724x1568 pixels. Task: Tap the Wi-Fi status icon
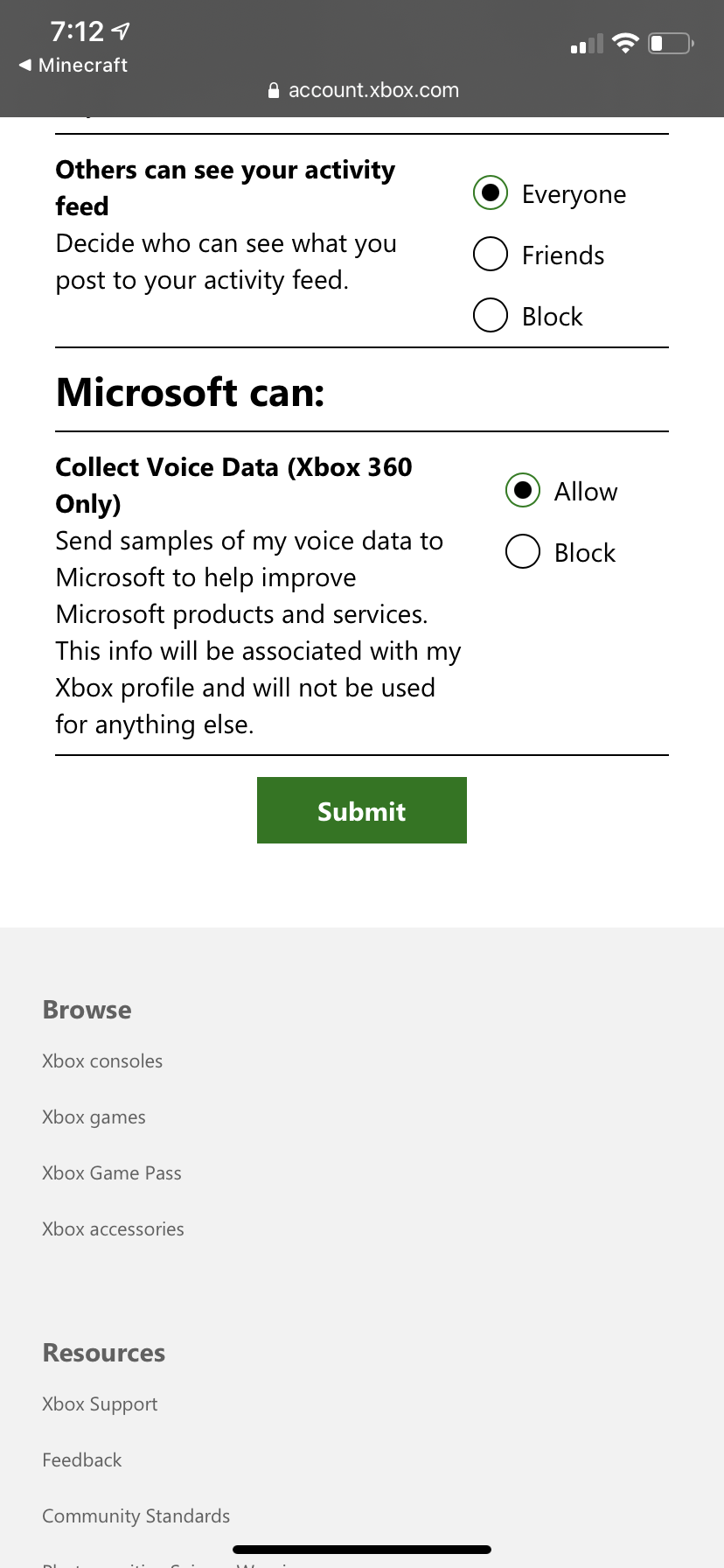625,43
